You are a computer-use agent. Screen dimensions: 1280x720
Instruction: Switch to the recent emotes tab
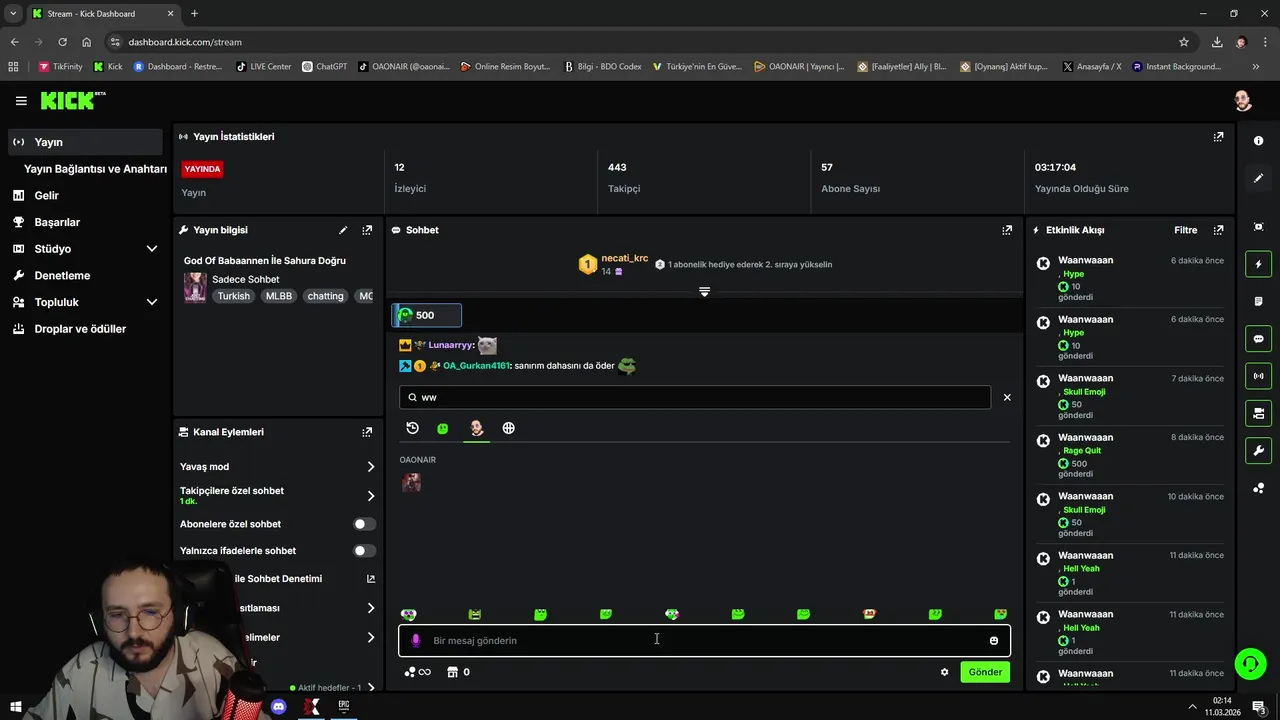click(x=412, y=428)
